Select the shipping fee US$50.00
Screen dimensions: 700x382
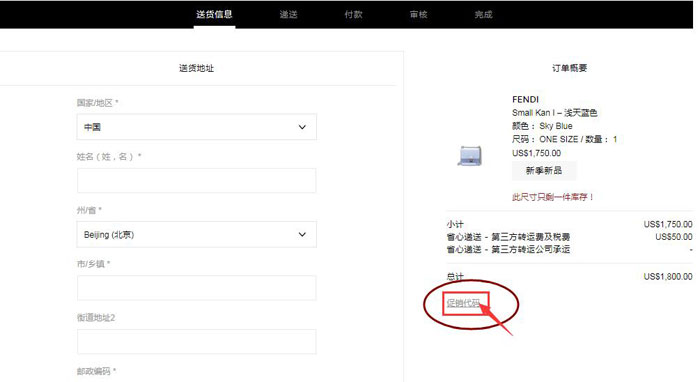click(x=674, y=237)
